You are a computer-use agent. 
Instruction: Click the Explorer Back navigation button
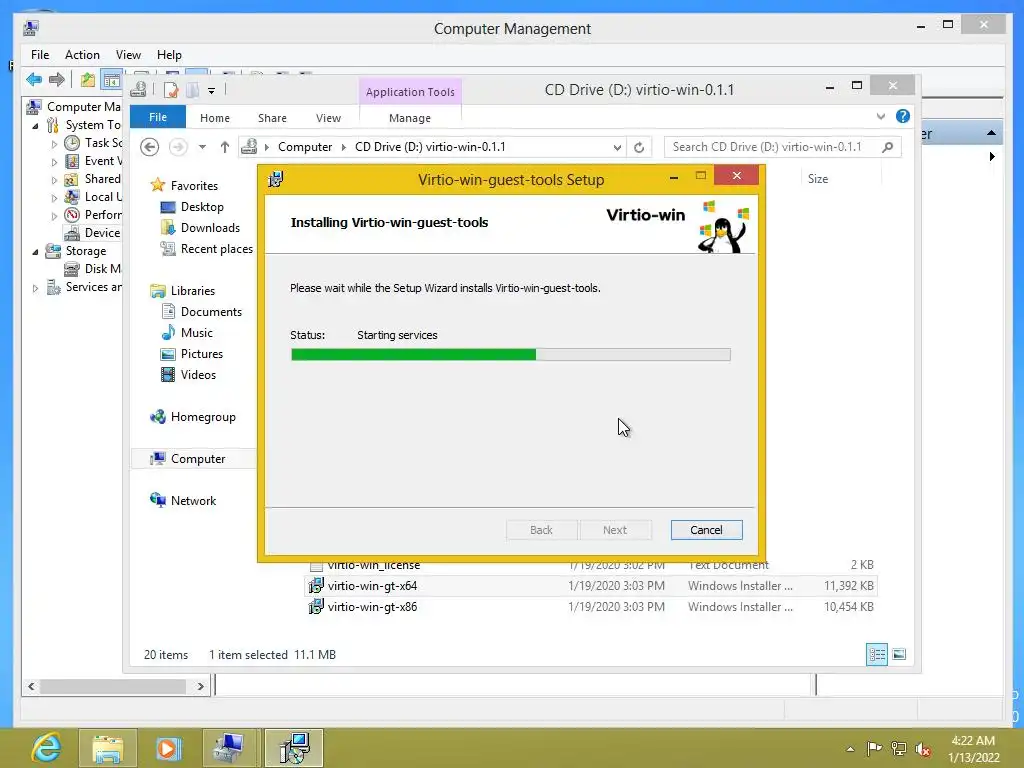pos(150,147)
